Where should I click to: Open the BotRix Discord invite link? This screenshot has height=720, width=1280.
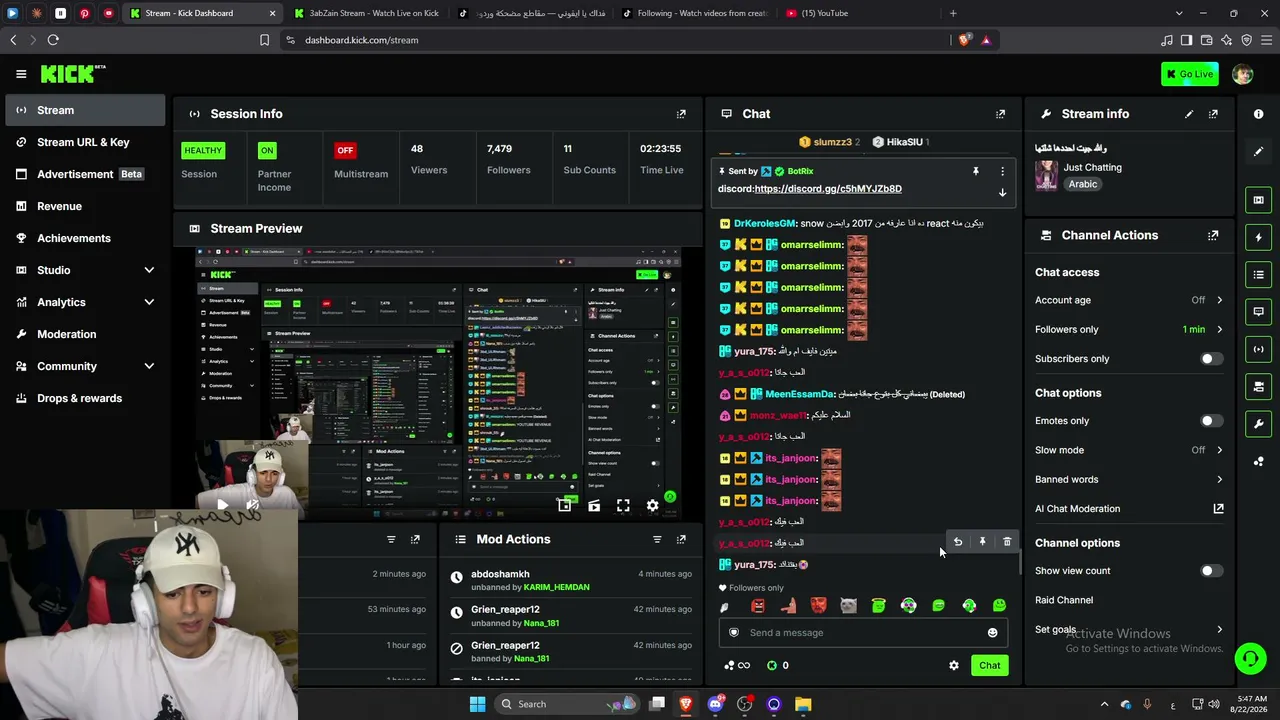828,189
